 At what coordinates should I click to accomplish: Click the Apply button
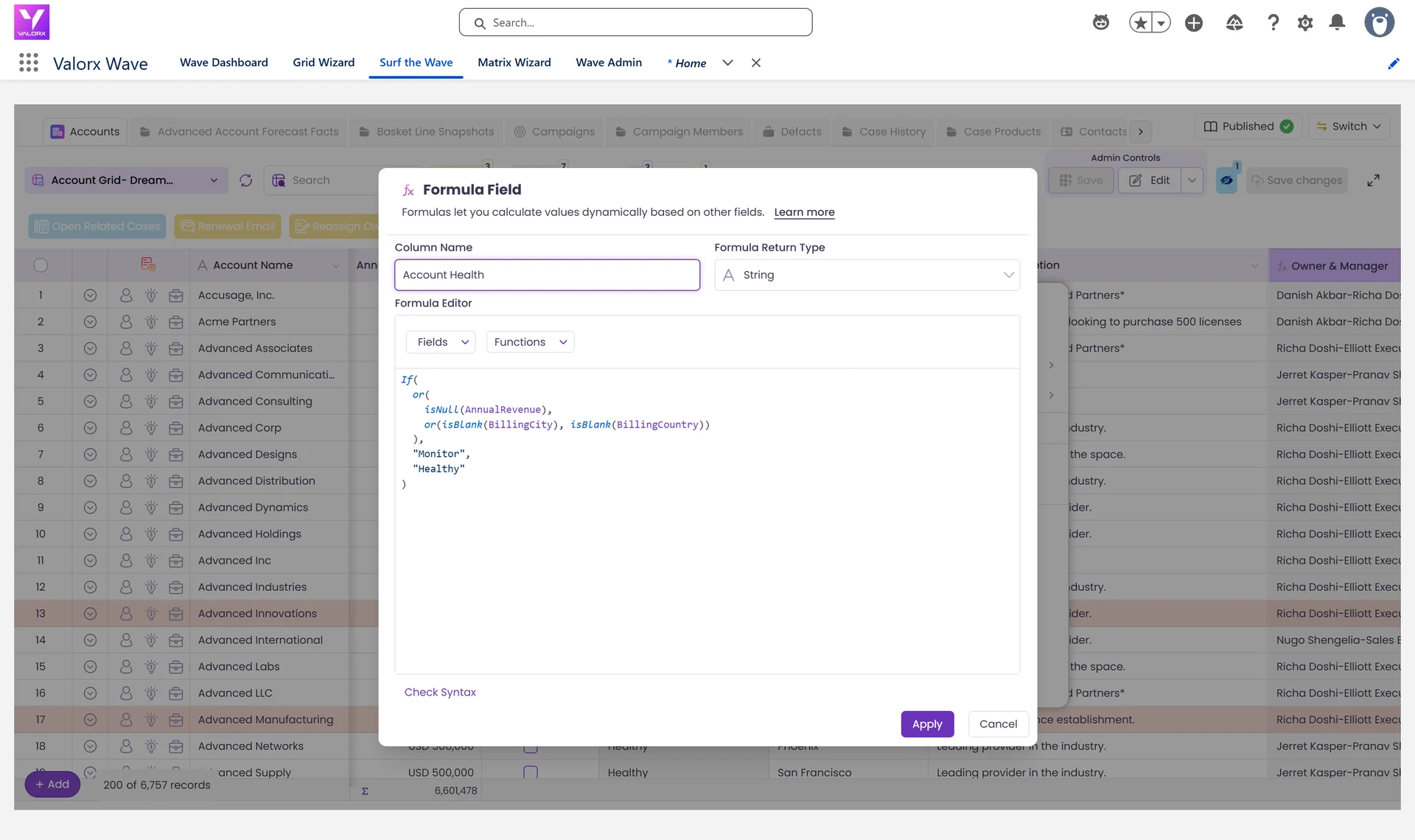(x=927, y=724)
